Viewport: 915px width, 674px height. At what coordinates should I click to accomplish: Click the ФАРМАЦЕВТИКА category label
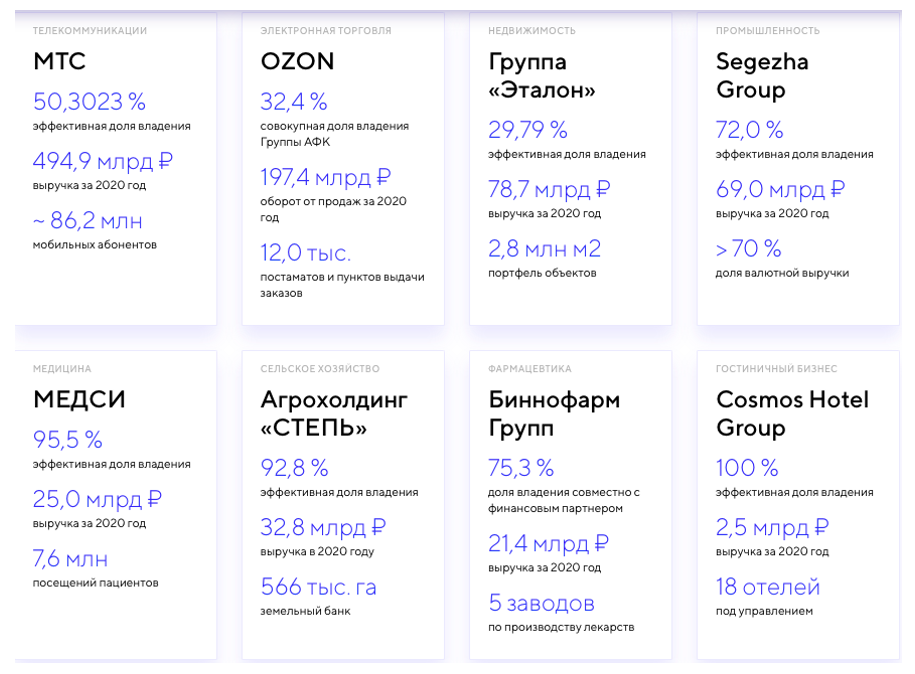(530, 369)
